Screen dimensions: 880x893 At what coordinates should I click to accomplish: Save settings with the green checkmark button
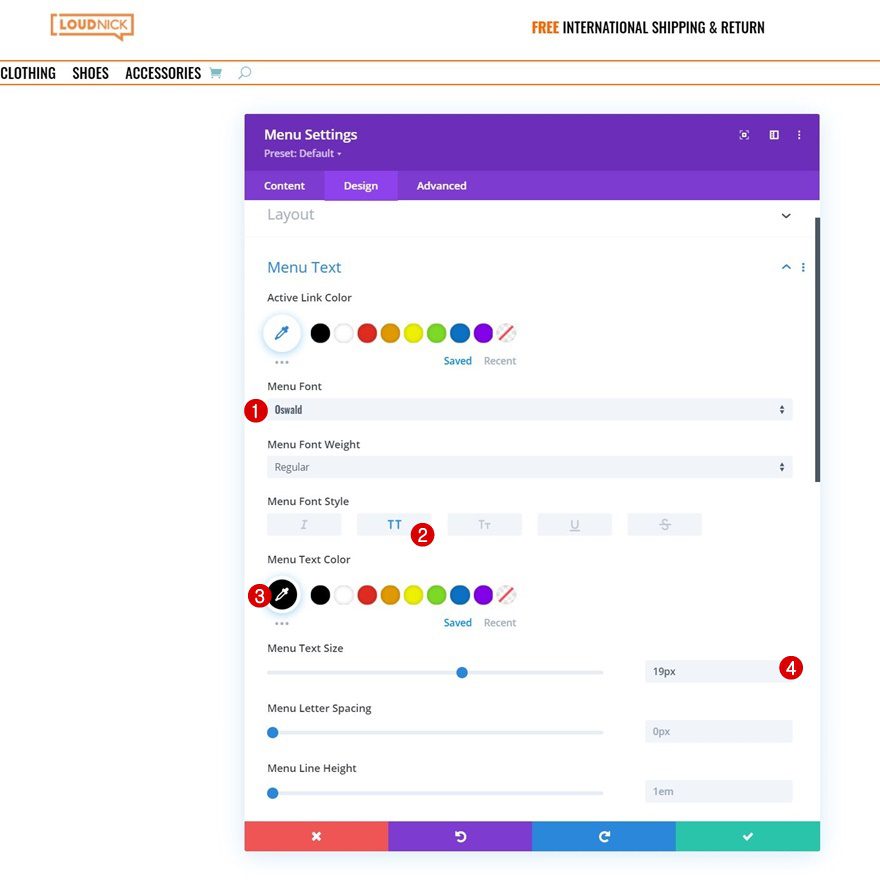point(747,836)
